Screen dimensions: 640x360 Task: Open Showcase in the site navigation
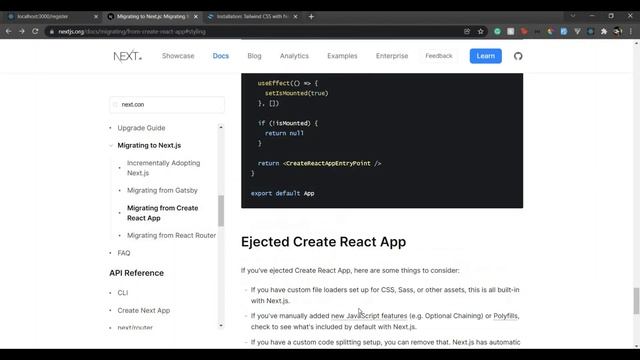[x=178, y=56]
